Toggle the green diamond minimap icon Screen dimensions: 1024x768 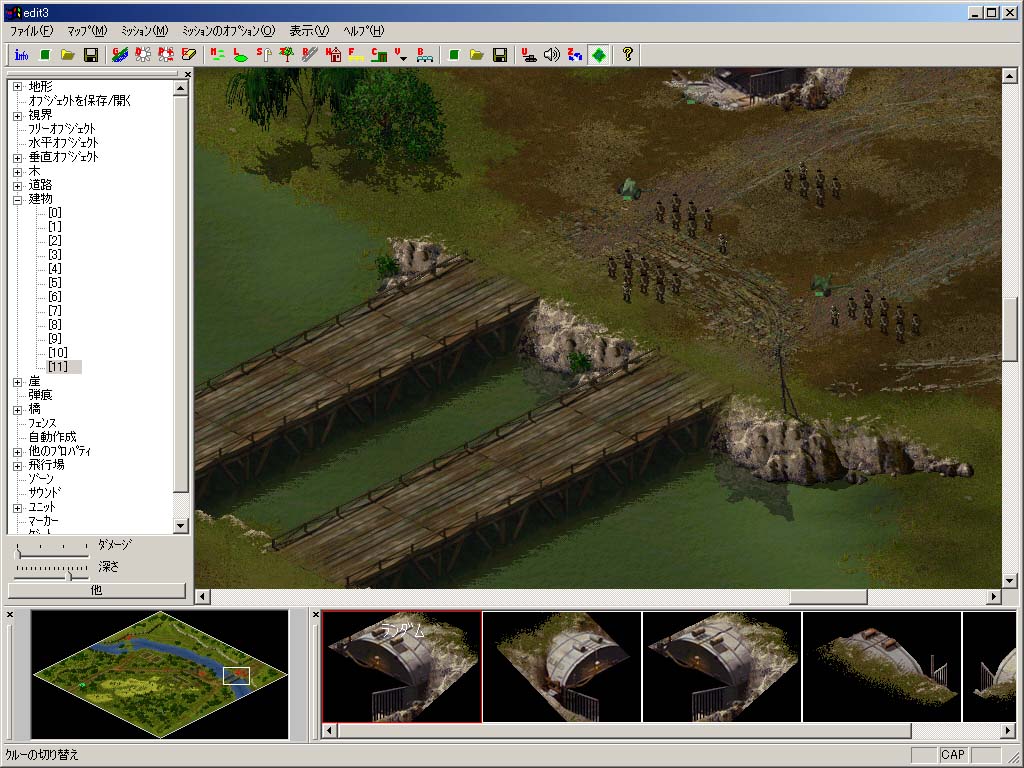click(599, 55)
